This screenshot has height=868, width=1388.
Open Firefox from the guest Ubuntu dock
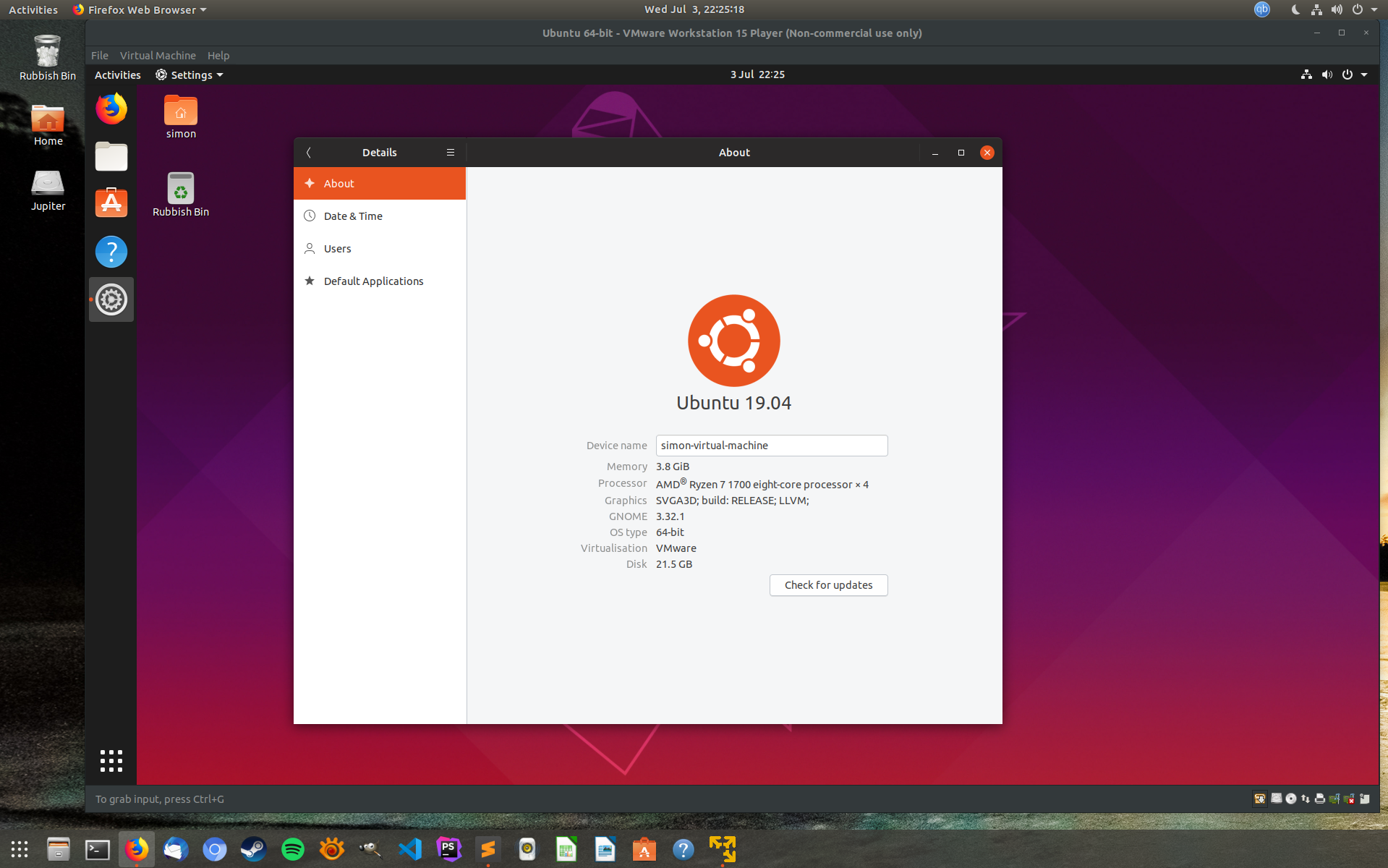click(111, 109)
